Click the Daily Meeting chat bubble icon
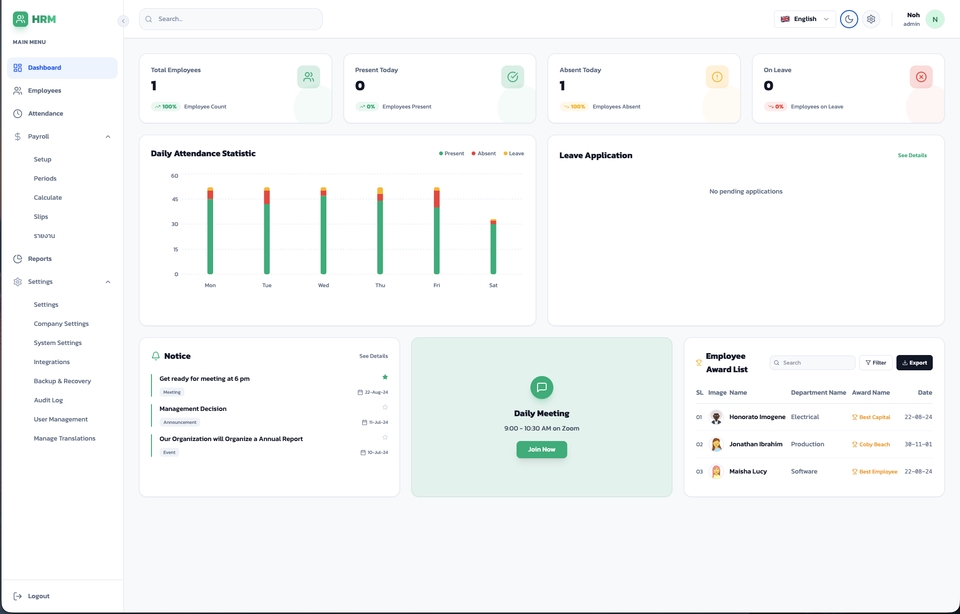 [x=541, y=387]
